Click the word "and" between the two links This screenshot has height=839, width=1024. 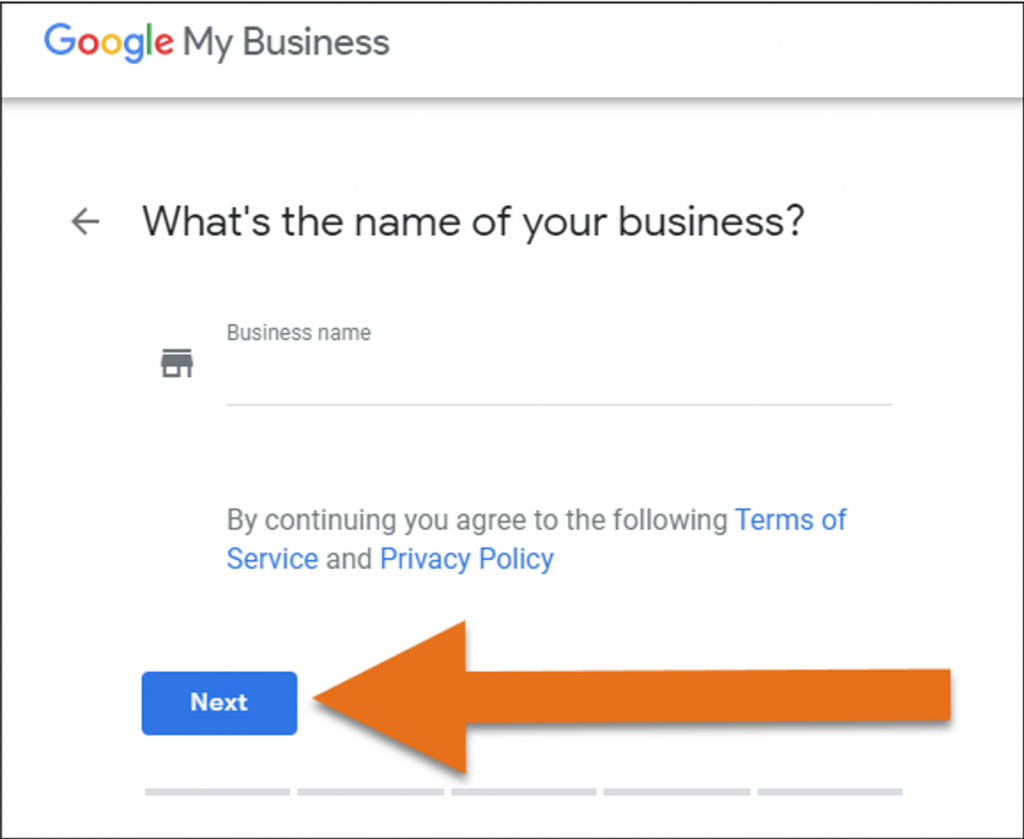[x=349, y=559]
